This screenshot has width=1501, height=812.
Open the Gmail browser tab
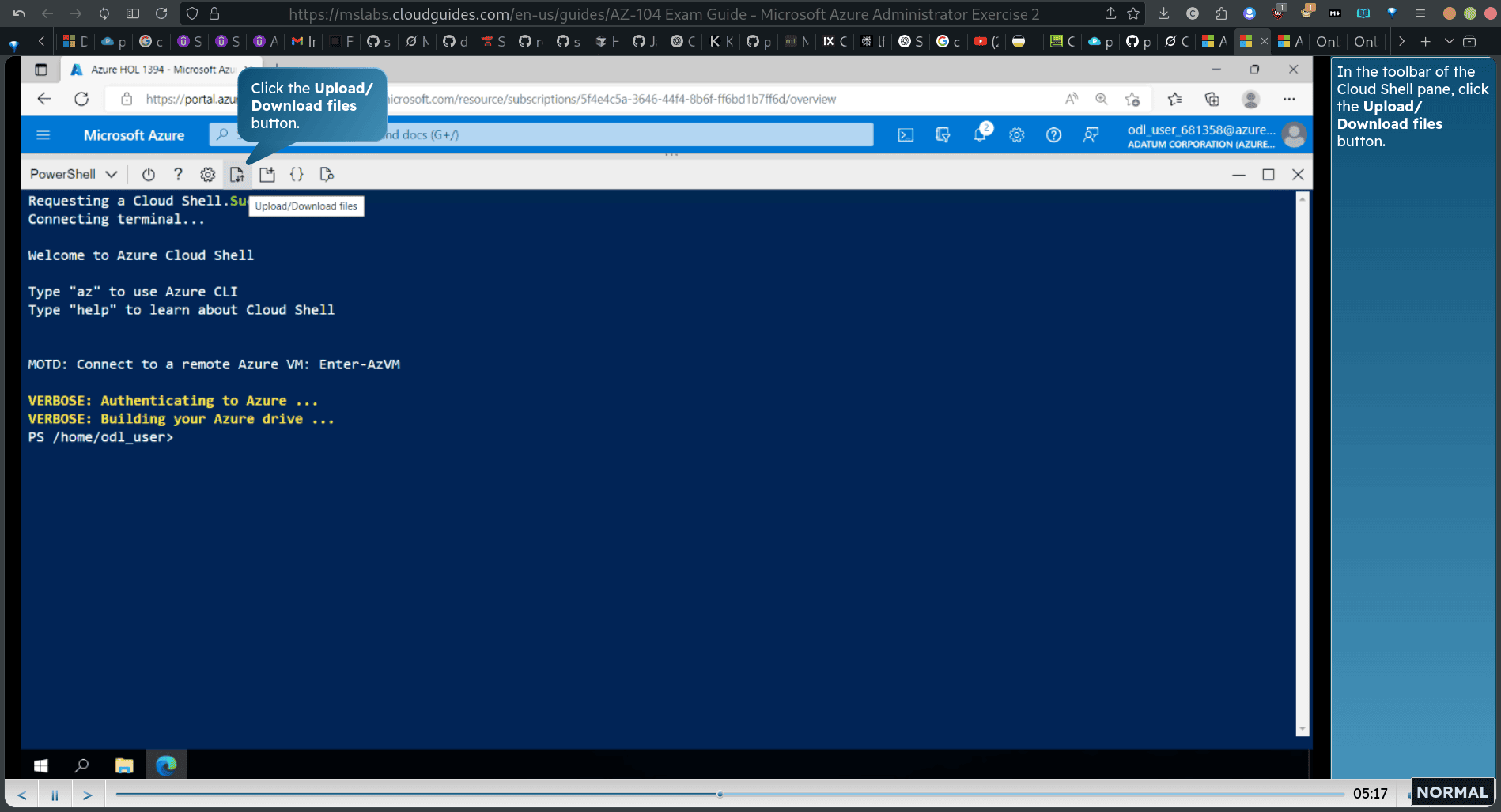point(303,41)
